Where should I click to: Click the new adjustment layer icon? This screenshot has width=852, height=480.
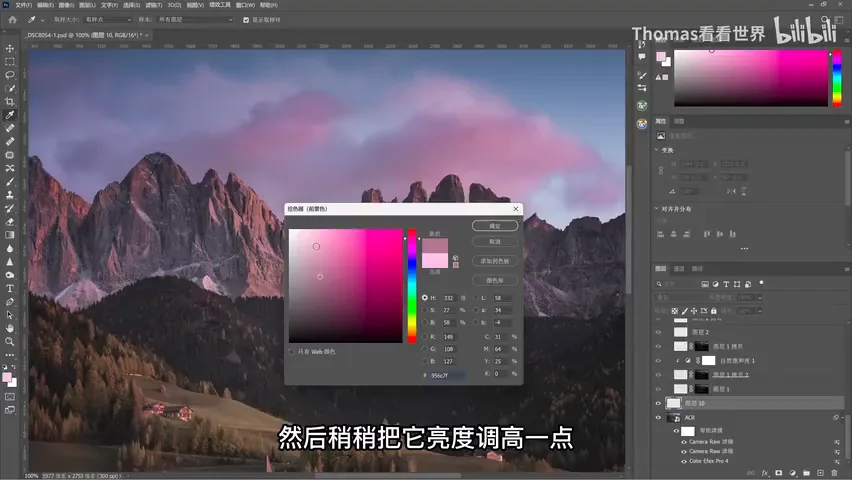(x=793, y=473)
